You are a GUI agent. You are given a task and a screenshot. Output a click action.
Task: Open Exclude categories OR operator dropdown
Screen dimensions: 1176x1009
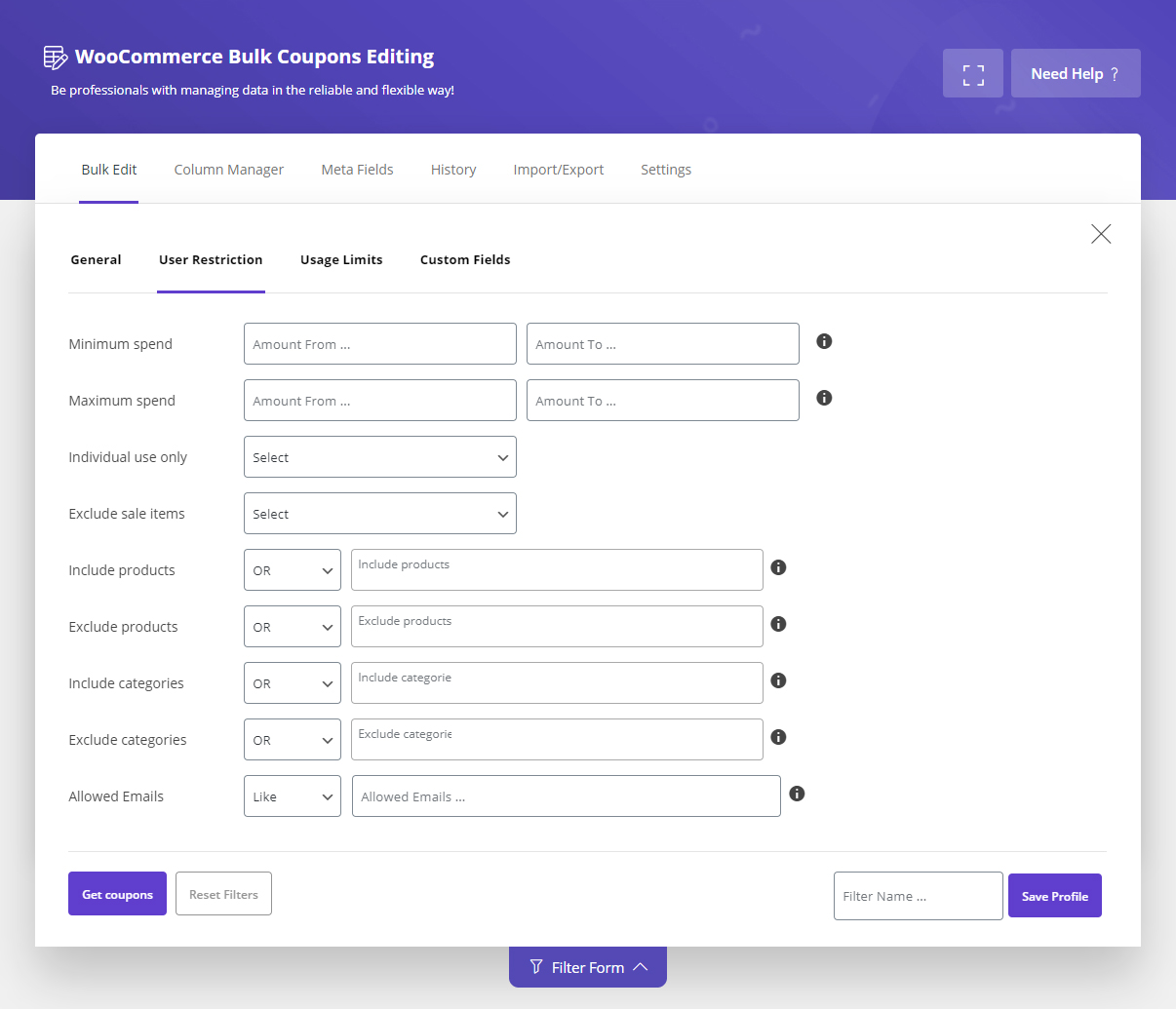(293, 740)
